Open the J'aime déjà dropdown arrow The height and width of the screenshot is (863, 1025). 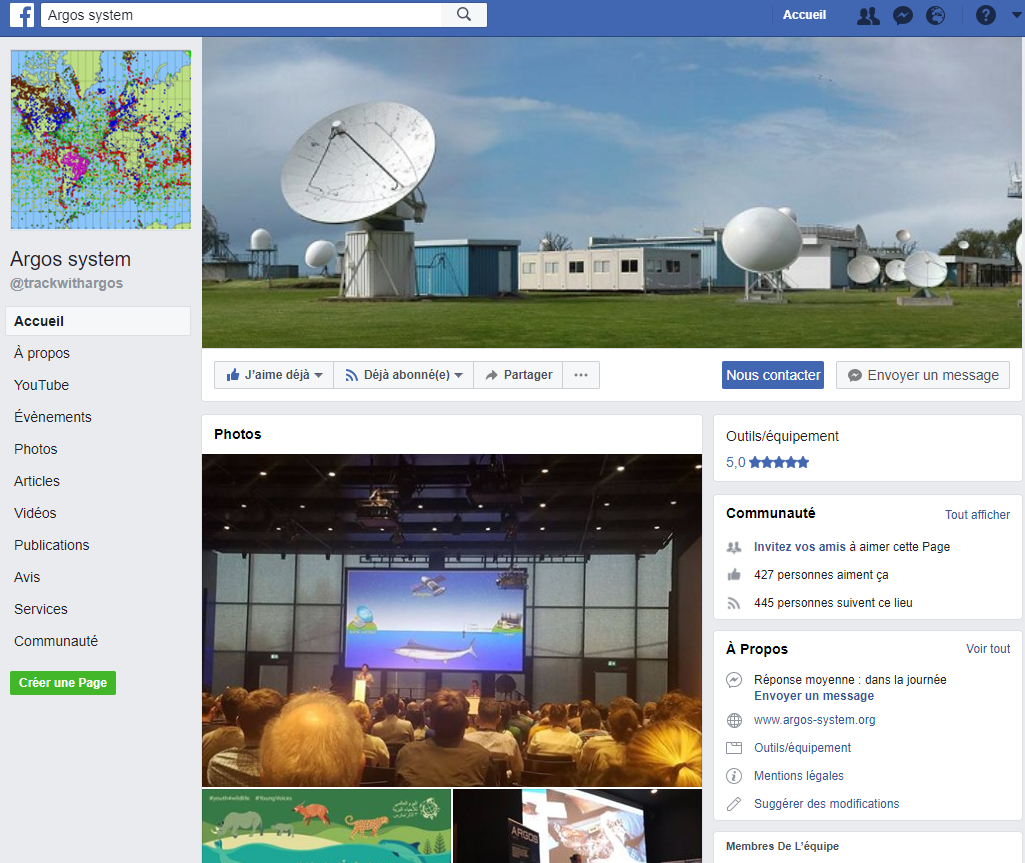point(318,375)
